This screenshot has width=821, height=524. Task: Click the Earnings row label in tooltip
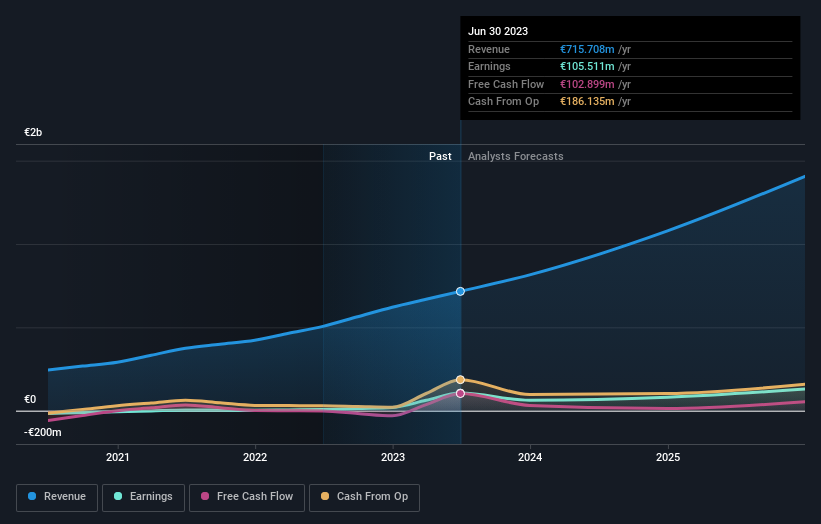click(489, 66)
